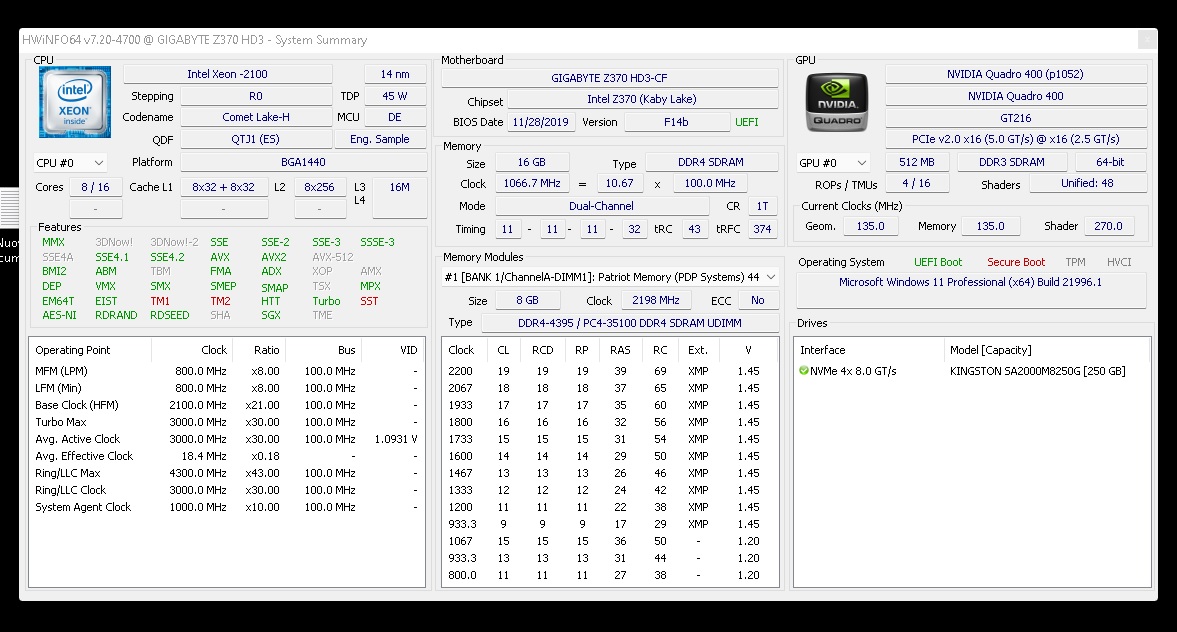This screenshot has width=1177, height=632.
Task: Click the Shader clock value '270.0'
Action: click(x=1108, y=226)
